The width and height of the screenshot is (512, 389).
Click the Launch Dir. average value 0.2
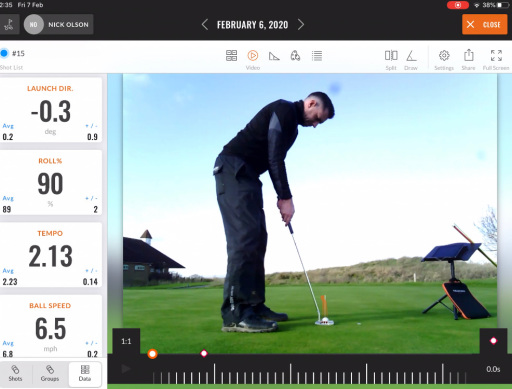8,137
